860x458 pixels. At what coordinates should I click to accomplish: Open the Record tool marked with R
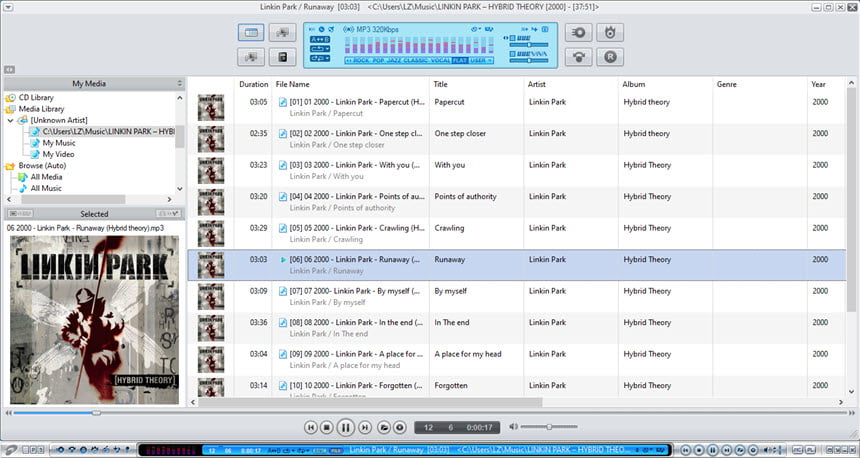point(610,57)
